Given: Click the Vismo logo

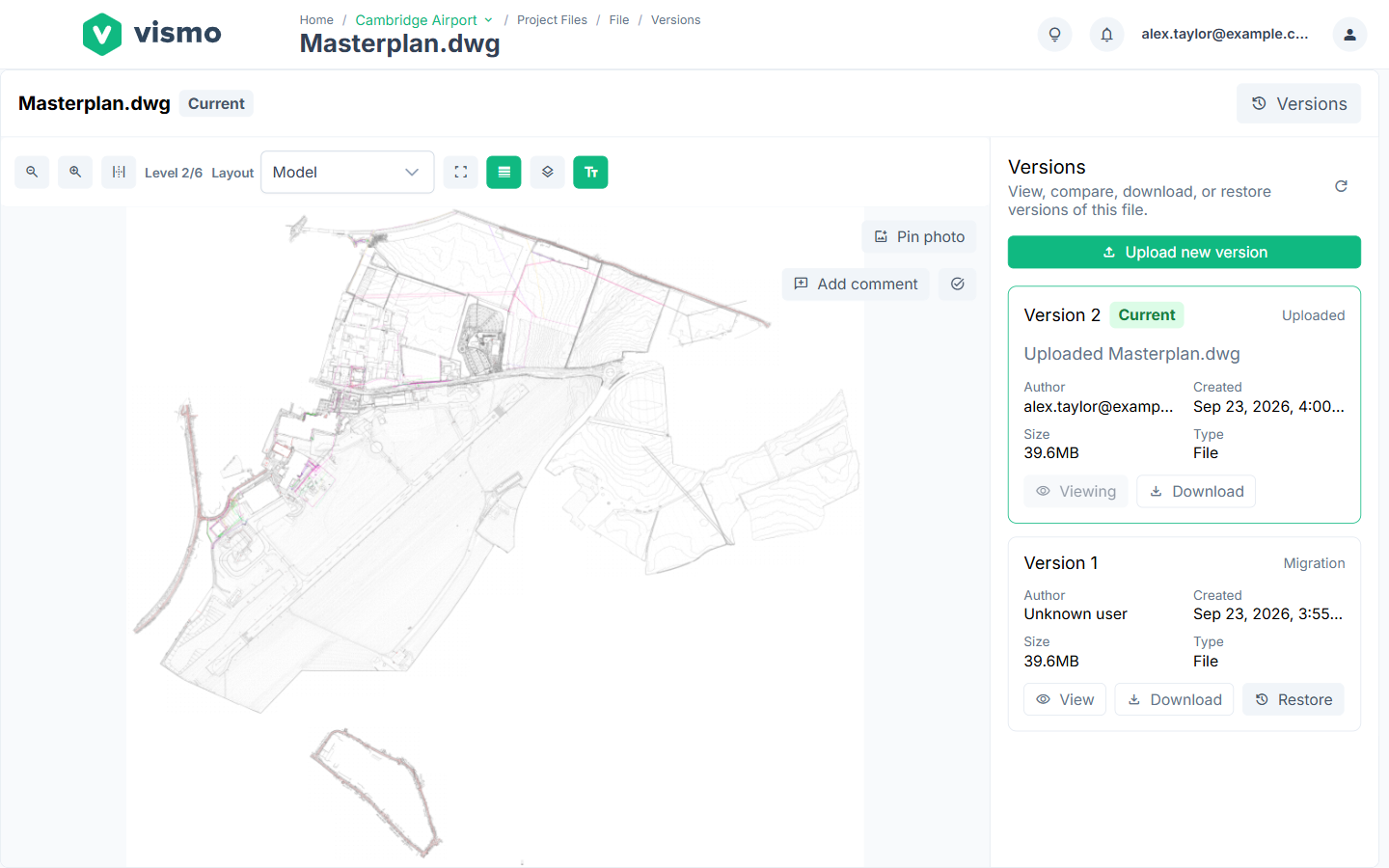Looking at the screenshot, I should tap(151, 34).
